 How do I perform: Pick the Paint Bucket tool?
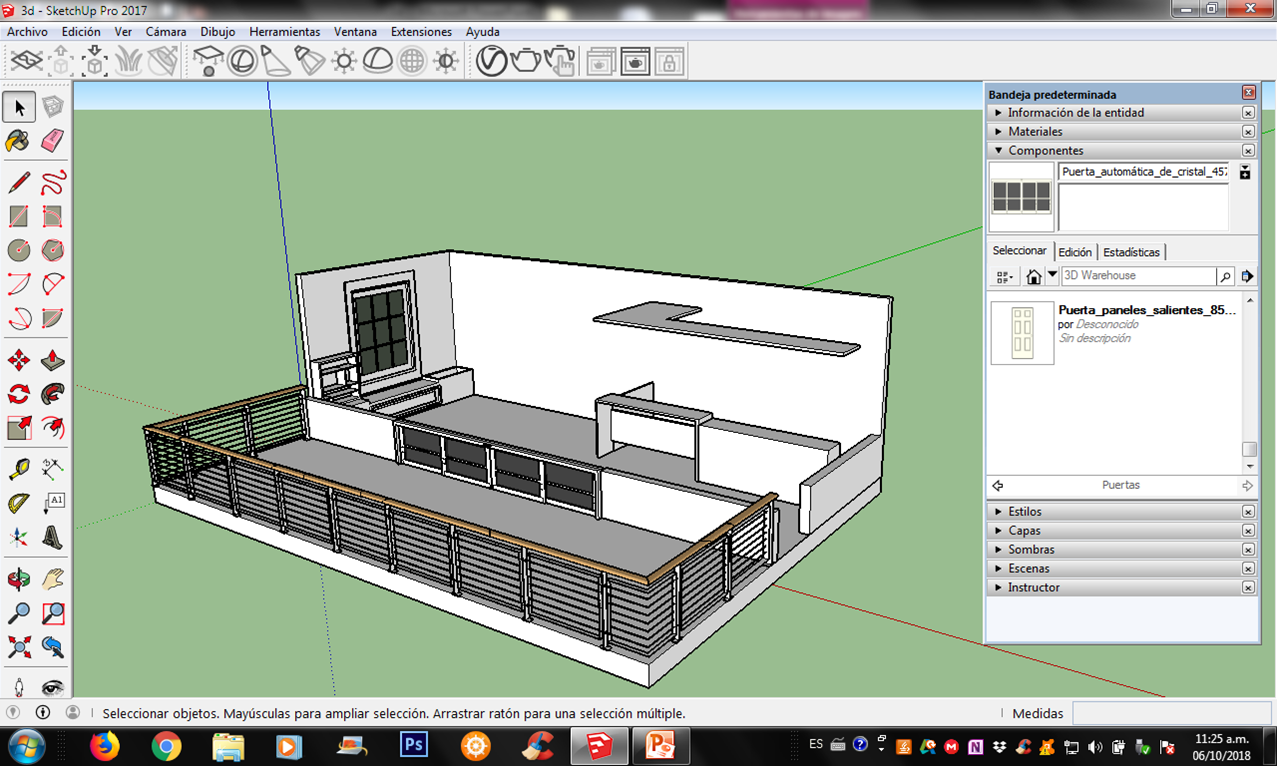tap(19, 141)
